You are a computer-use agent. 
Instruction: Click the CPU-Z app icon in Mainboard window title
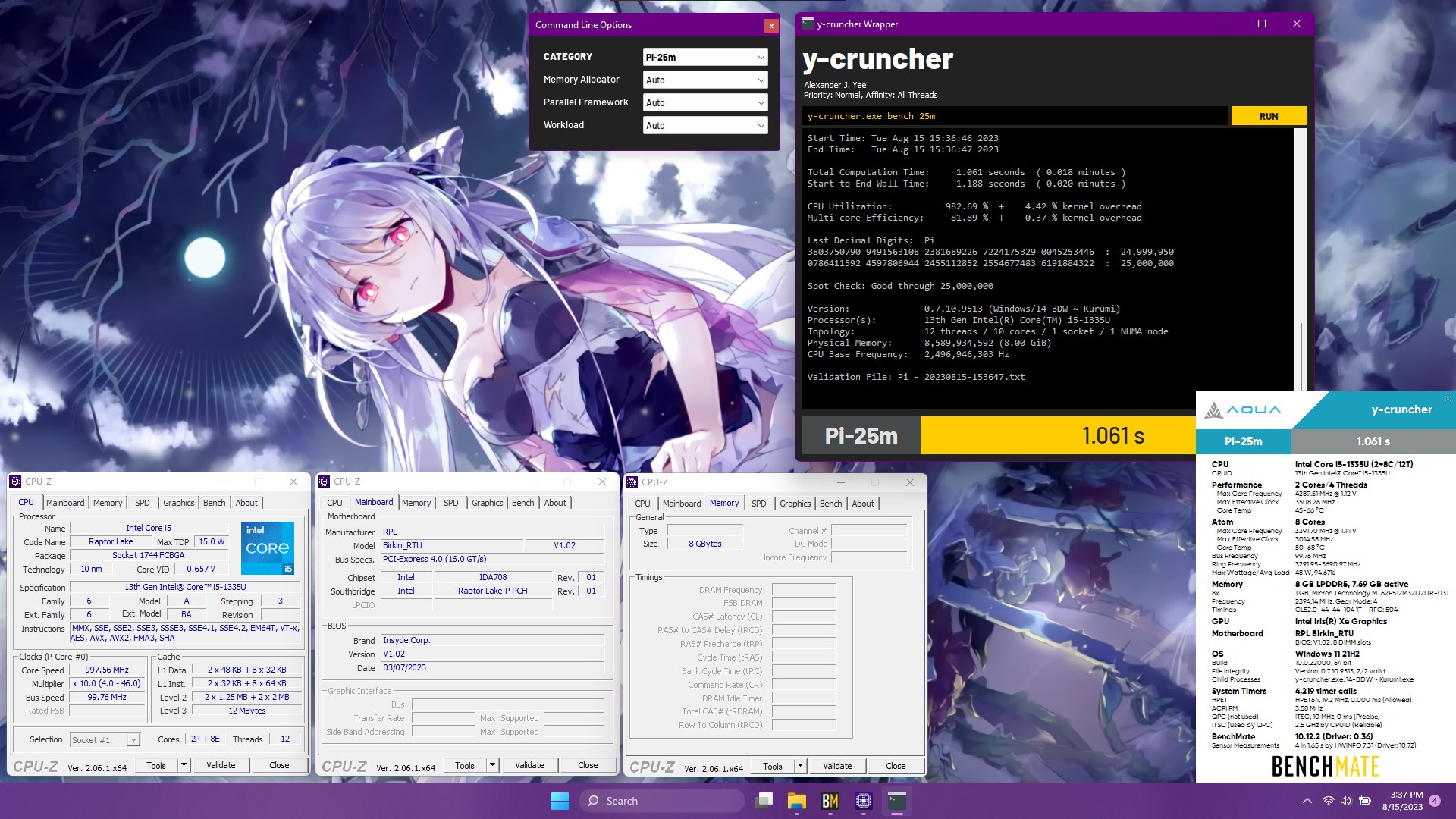coord(325,482)
